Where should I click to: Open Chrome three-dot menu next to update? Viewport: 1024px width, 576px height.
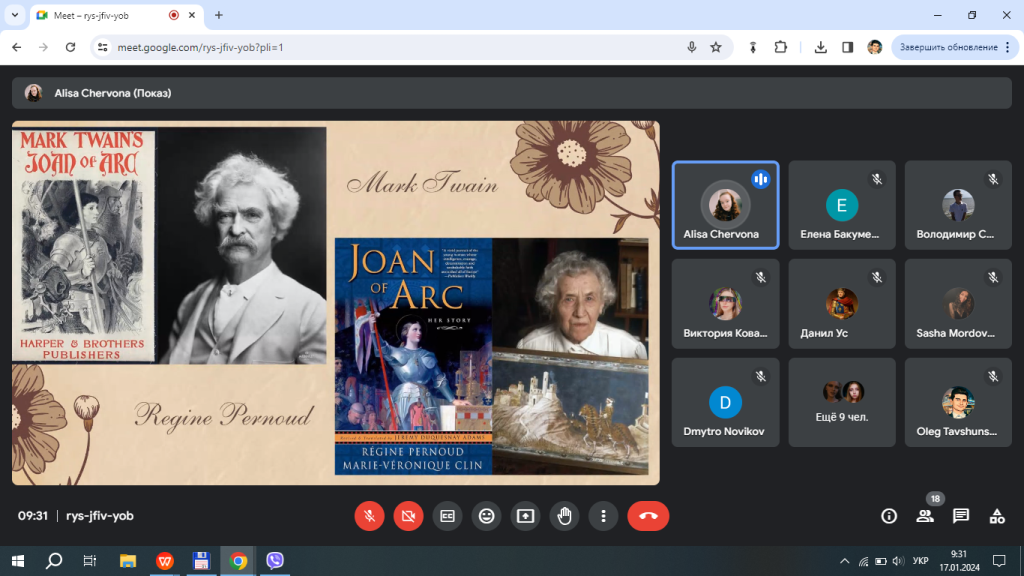point(1008,47)
